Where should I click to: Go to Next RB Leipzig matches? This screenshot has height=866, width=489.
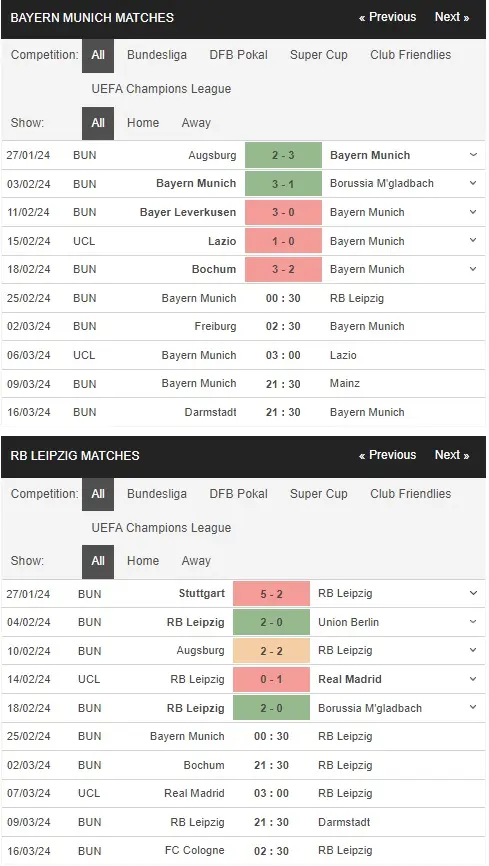[x=452, y=455]
